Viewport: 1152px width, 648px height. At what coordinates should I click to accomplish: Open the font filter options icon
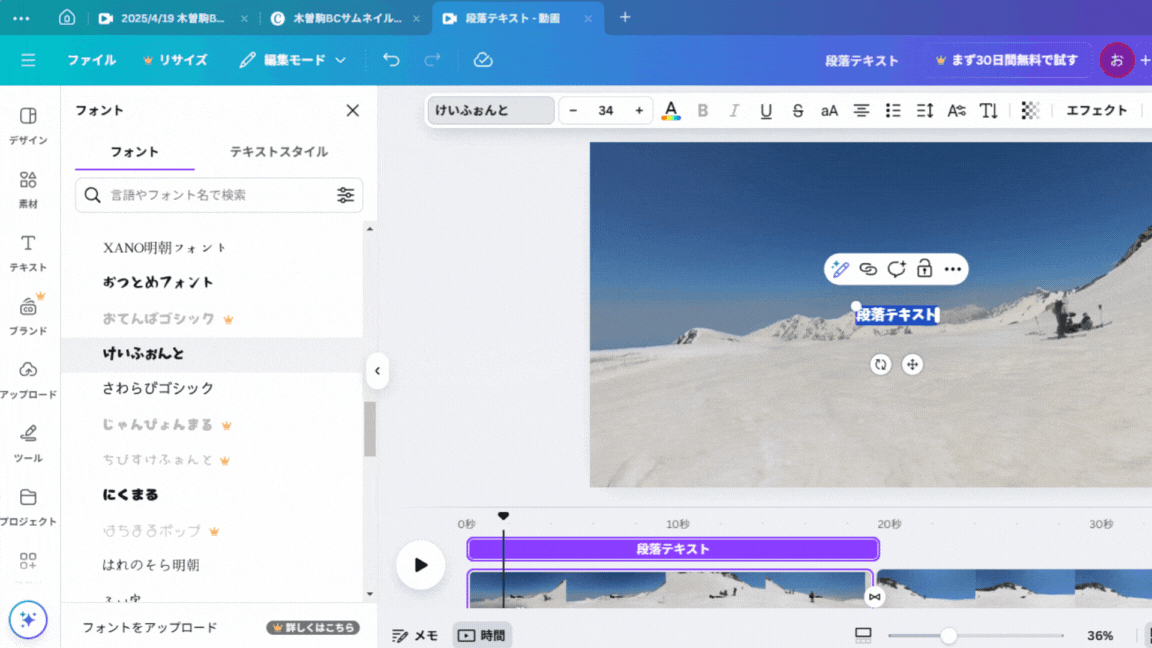pos(345,195)
